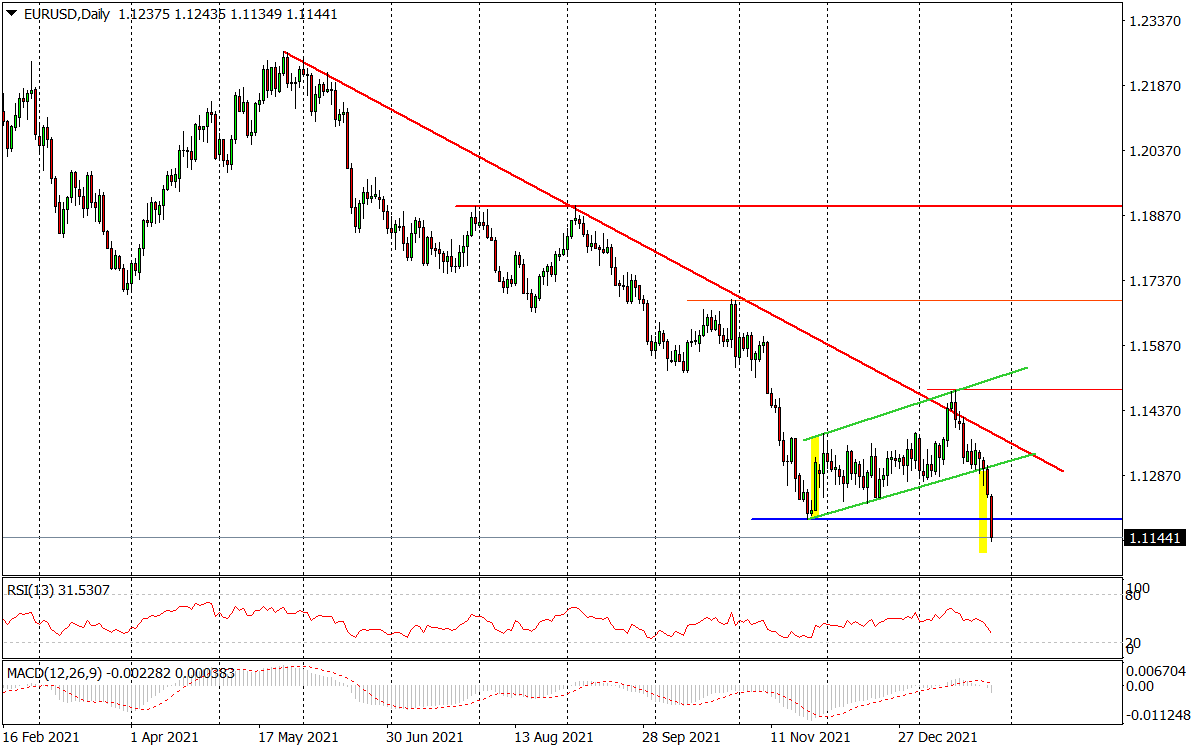Select the lower green channel line

click(921, 487)
